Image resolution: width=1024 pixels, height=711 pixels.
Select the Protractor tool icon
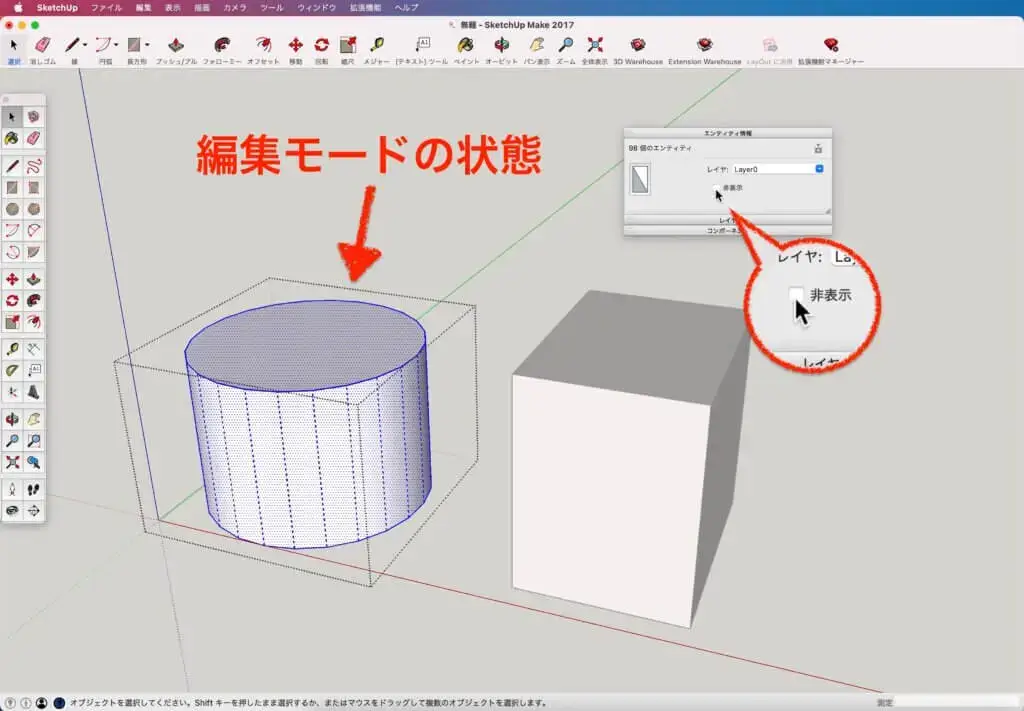pos(12,371)
